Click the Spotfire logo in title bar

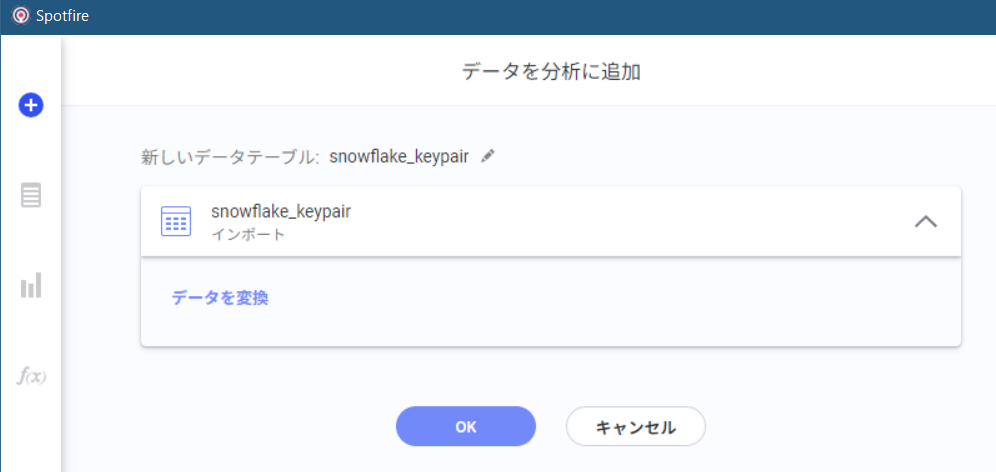pyautogui.click(x=21, y=16)
